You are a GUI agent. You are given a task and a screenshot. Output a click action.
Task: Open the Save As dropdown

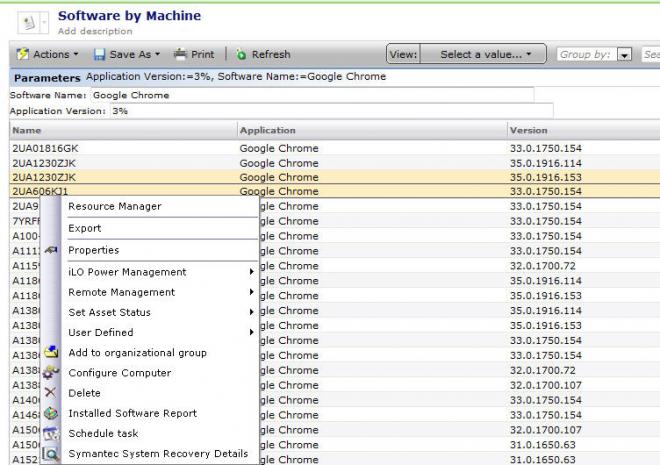click(127, 54)
